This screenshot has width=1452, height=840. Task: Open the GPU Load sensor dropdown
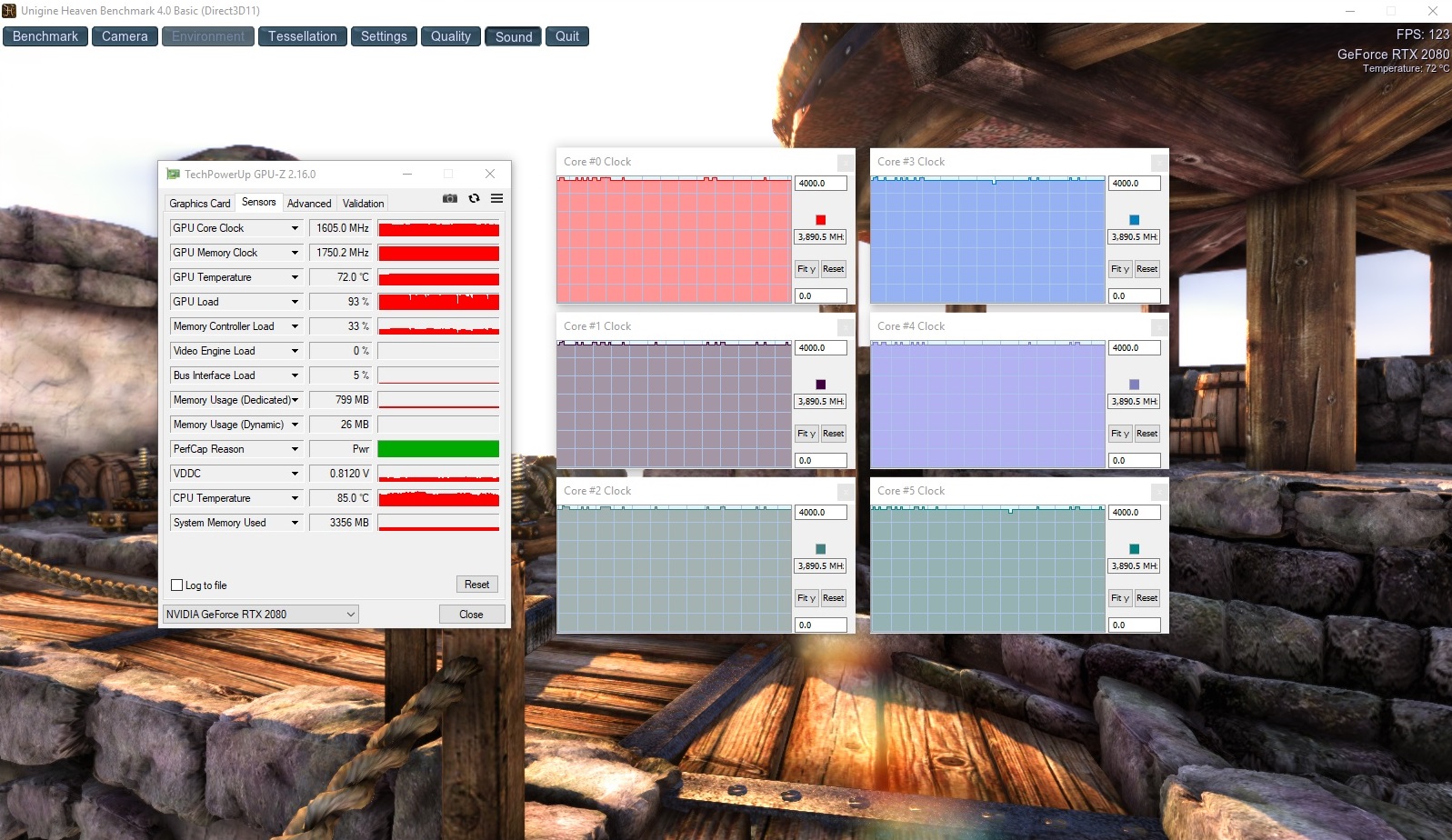(295, 302)
